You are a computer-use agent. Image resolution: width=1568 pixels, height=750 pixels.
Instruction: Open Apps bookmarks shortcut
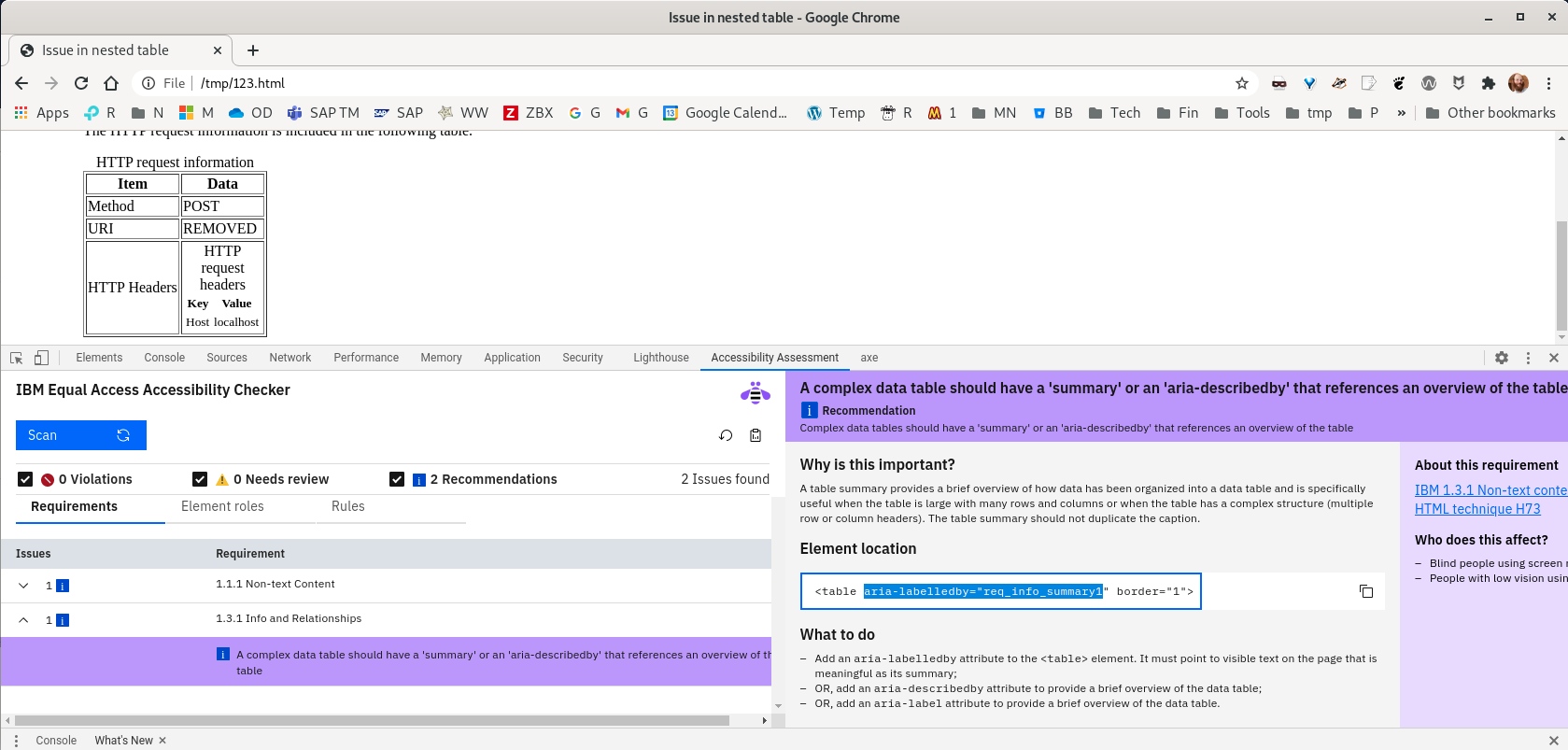pyautogui.click(x=42, y=113)
